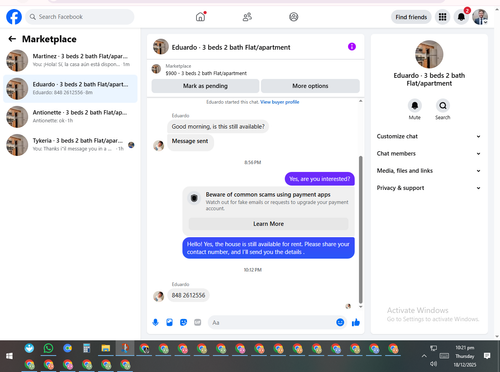The image size is (500, 372).
Task: Open the notifications bell
Action: 461,17
